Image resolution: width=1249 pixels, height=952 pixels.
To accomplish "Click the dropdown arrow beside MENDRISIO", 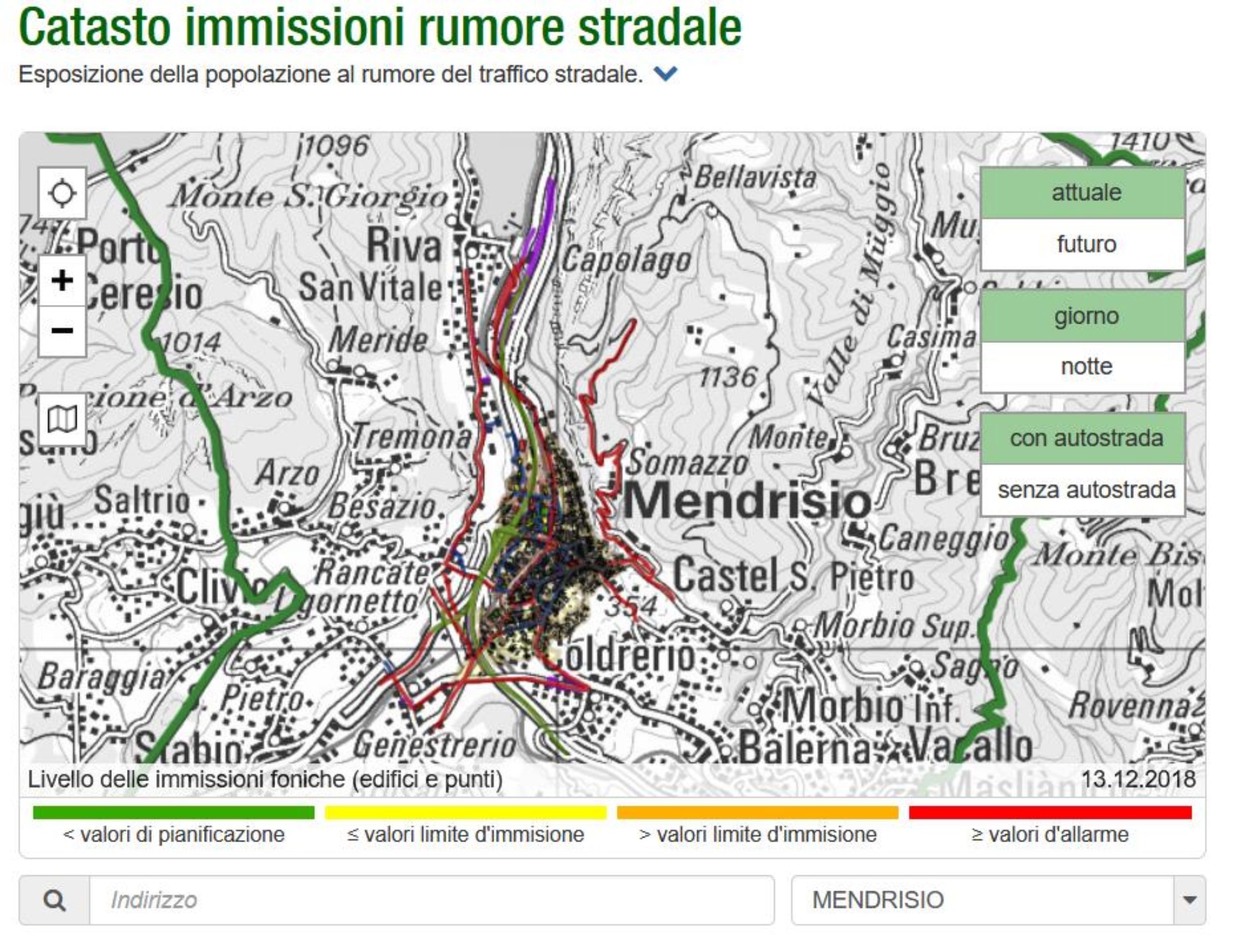I will pyautogui.click(x=1189, y=900).
